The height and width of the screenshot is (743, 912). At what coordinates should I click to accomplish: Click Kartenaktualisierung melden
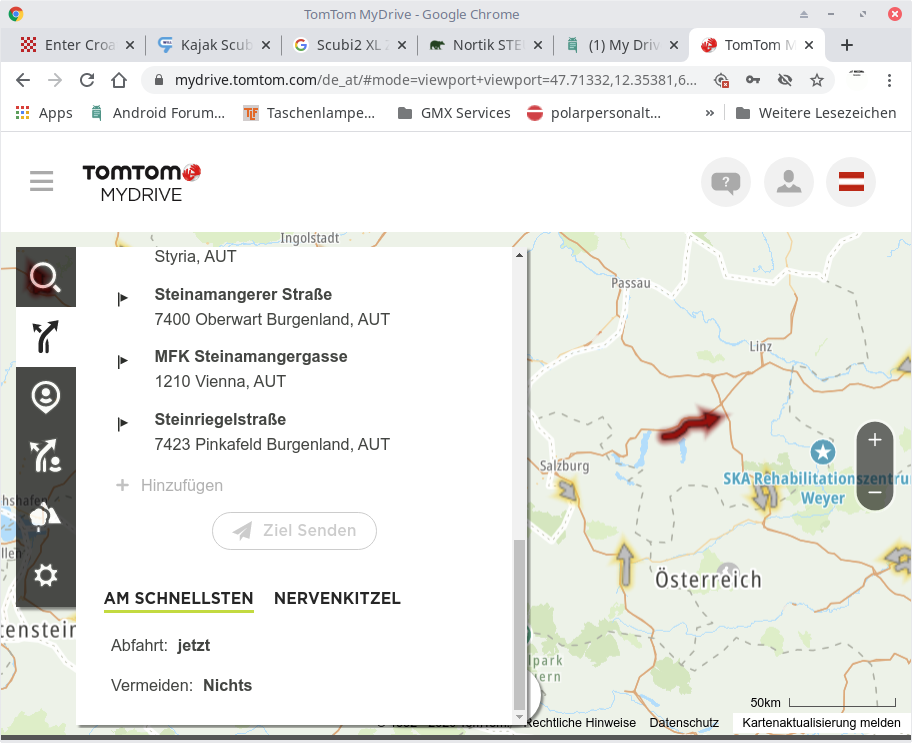(821, 723)
